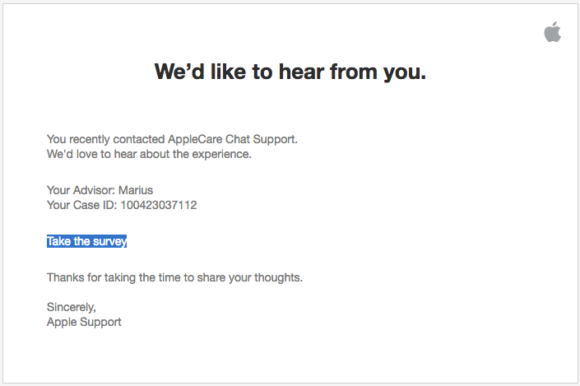Viewport: 580px width, 386px height.
Task: Click the Your Case ID label
Action: point(82,205)
